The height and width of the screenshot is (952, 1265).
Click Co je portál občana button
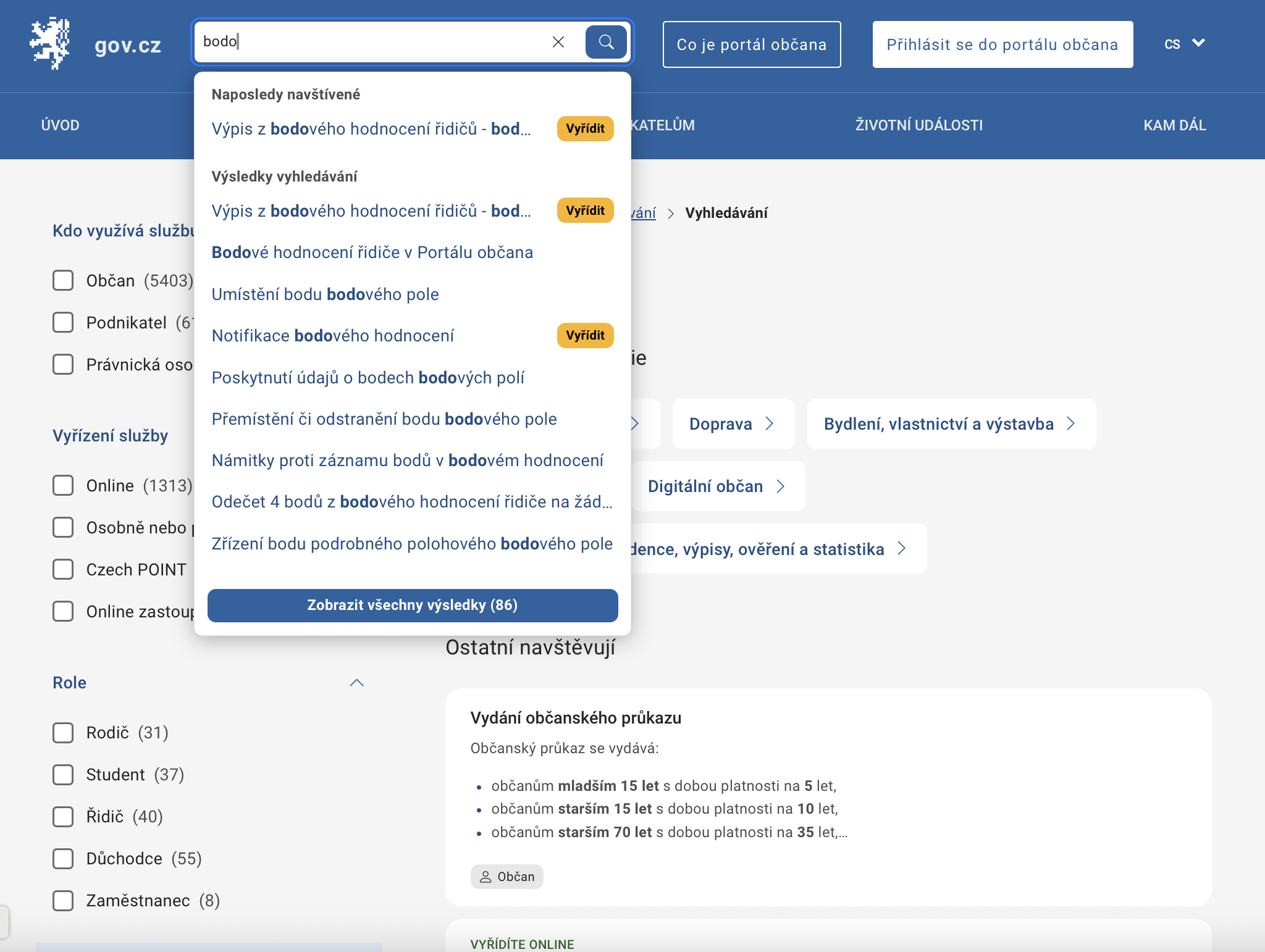tap(752, 44)
